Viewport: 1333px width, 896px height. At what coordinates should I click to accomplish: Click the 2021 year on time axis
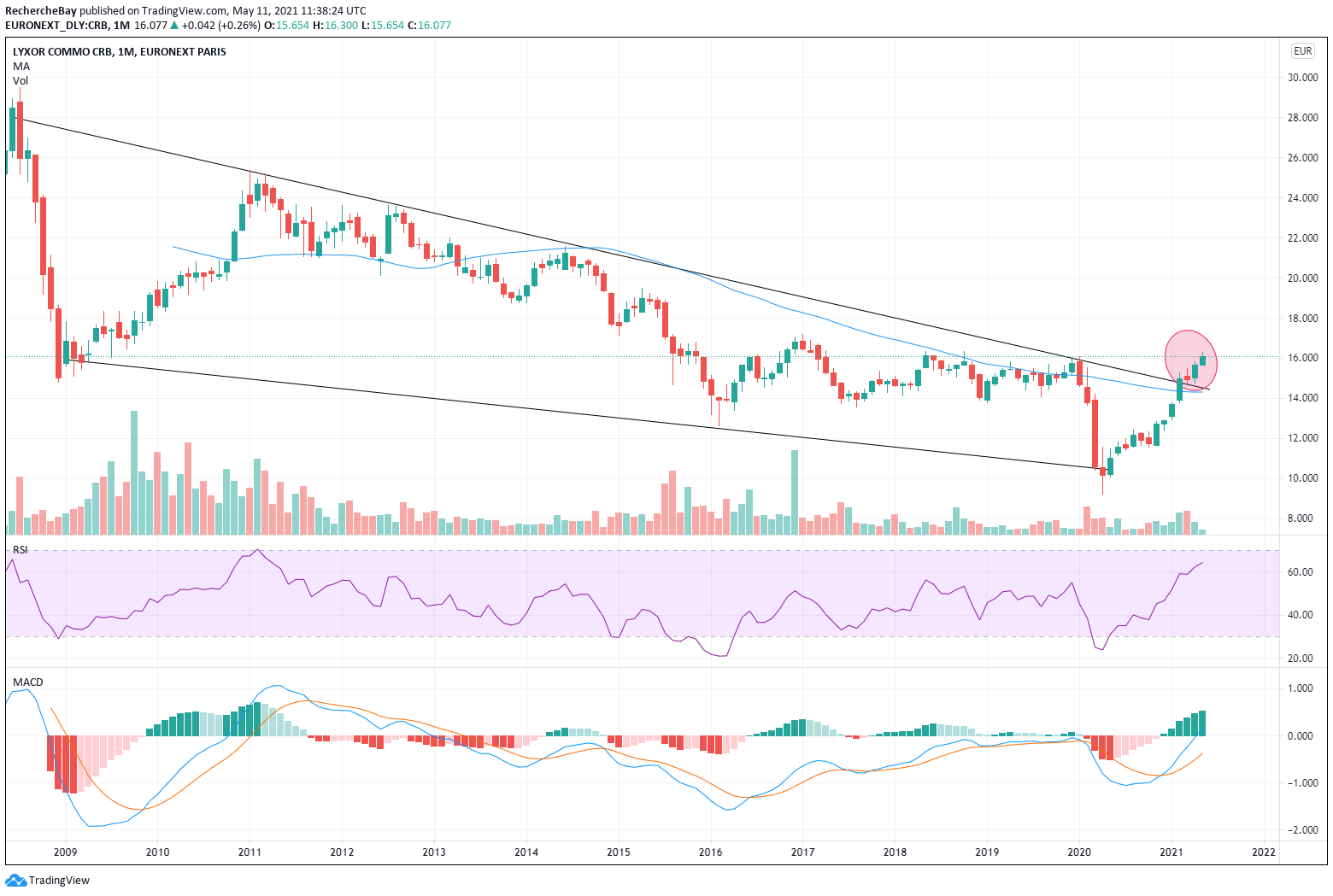coord(1172,852)
